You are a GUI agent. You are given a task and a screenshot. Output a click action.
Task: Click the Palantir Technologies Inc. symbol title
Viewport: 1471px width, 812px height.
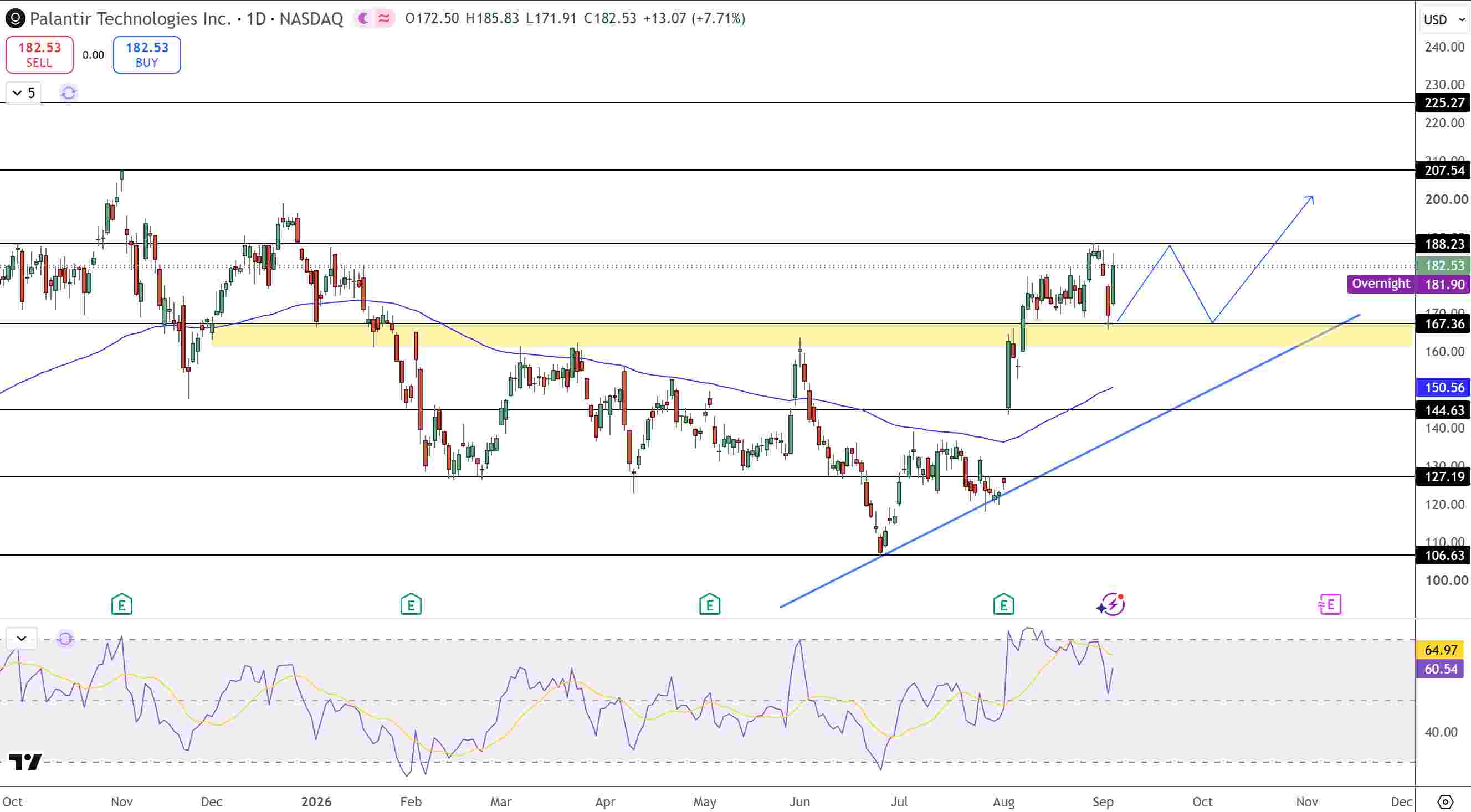click(130, 19)
